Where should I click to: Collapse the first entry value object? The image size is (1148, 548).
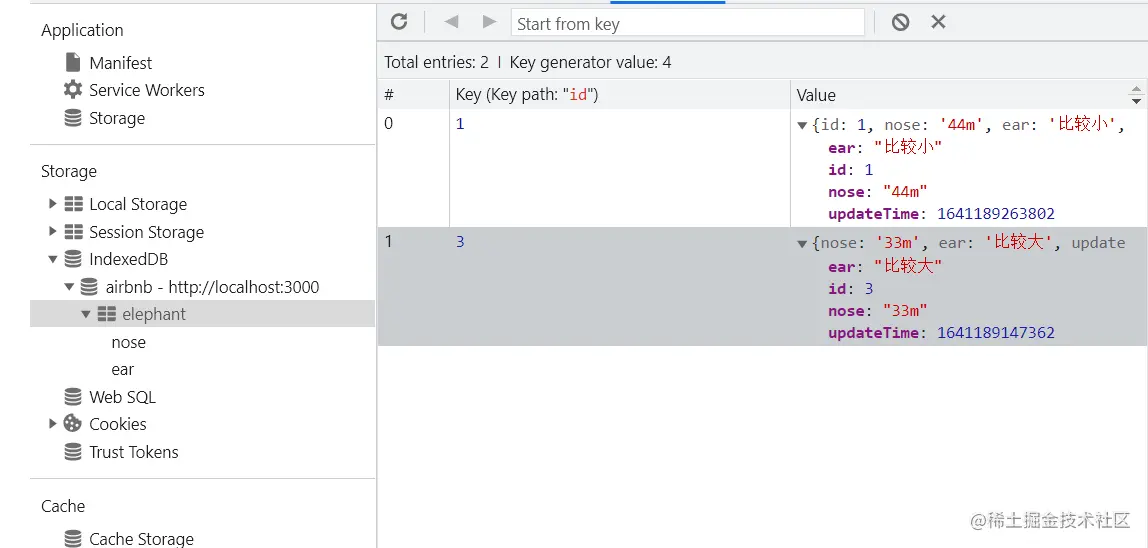(x=802, y=125)
